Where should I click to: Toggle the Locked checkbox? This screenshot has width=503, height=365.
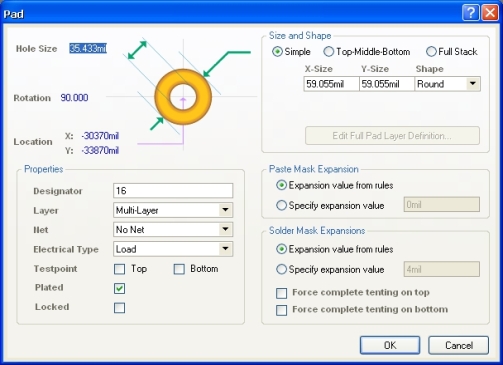119,308
